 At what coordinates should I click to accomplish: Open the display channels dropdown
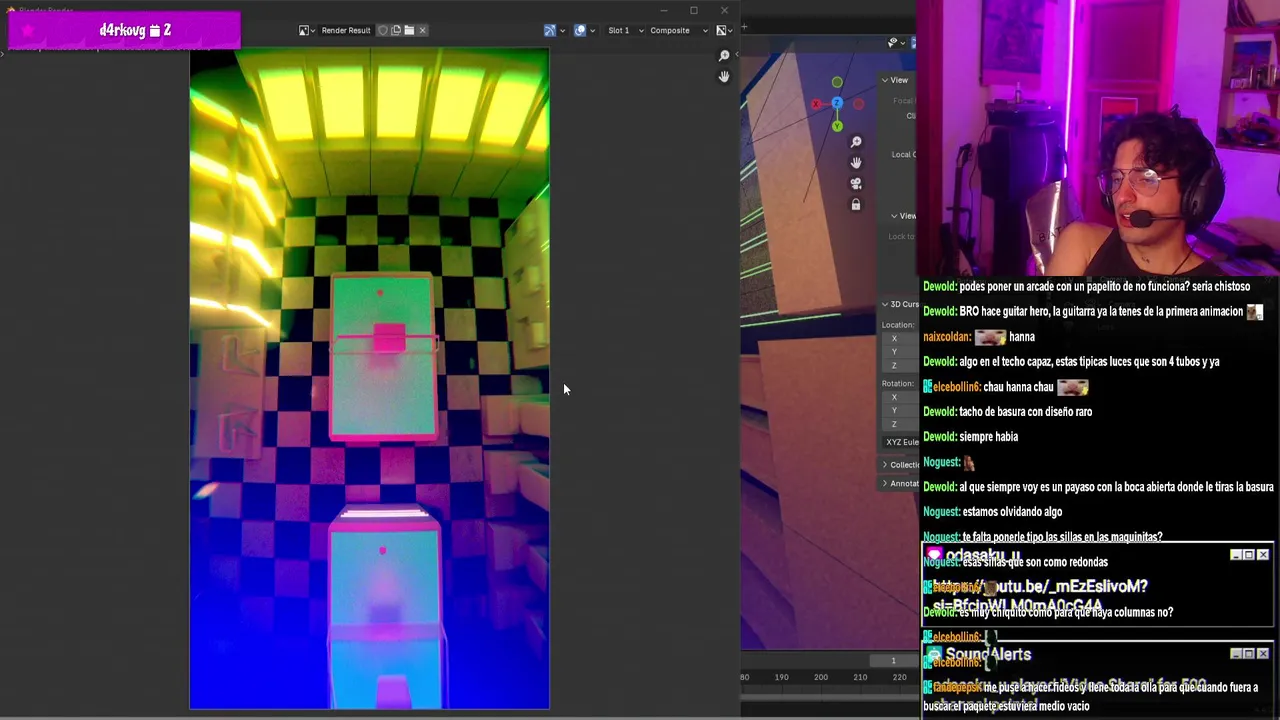pyautogui.click(x=724, y=30)
